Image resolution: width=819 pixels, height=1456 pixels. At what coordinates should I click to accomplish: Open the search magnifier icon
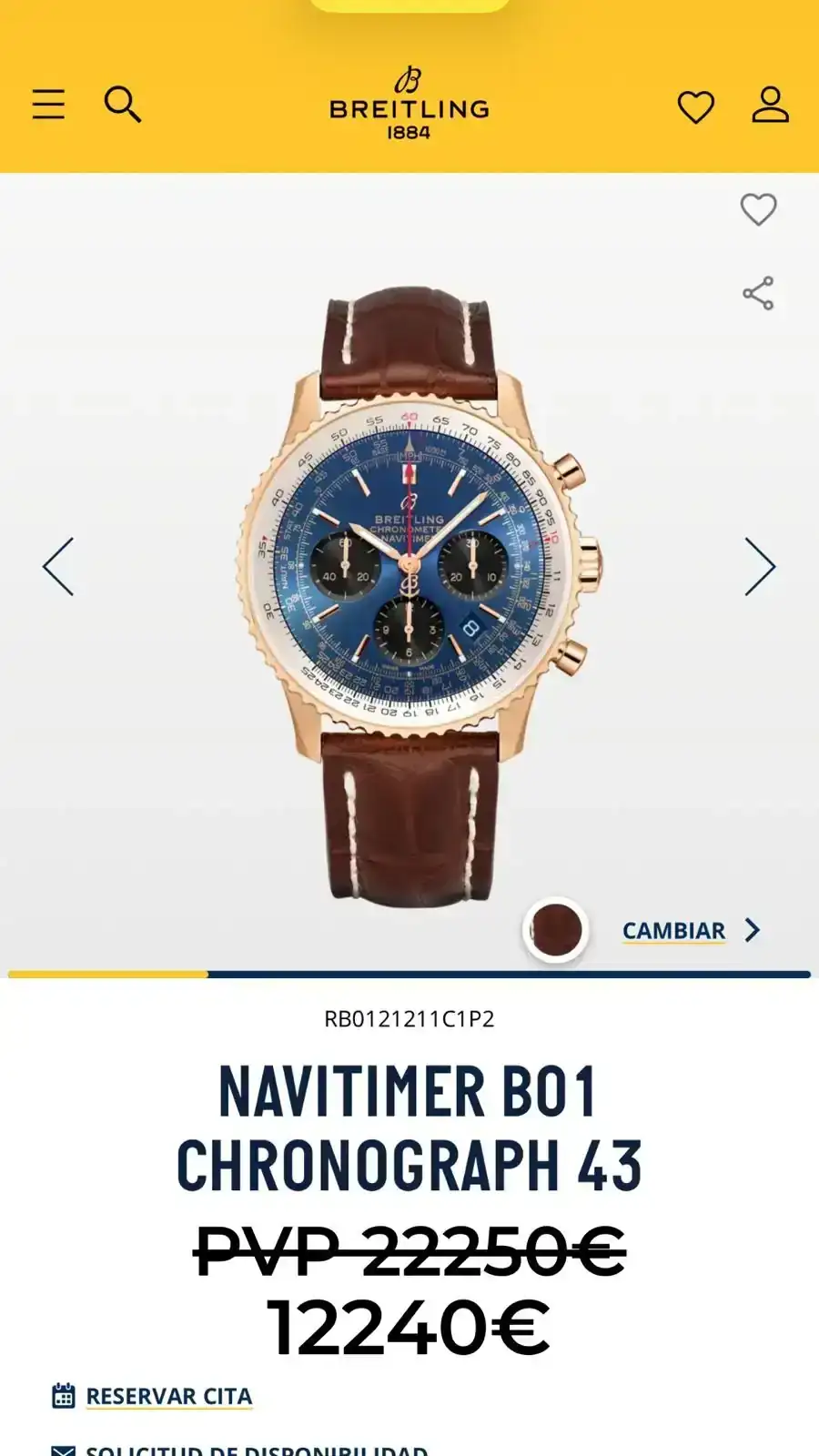pos(122,105)
